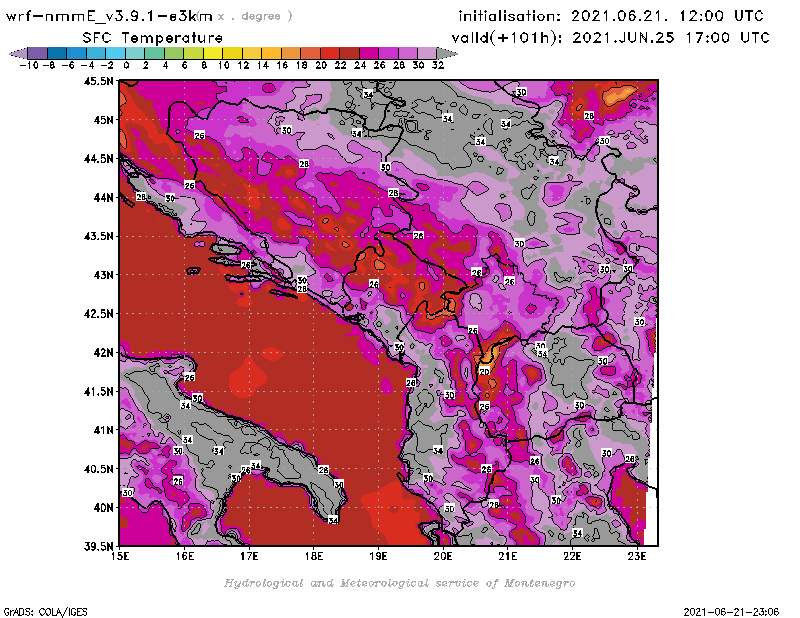Click the yellow legend swatch between 8 and 10

click(x=213, y=53)
